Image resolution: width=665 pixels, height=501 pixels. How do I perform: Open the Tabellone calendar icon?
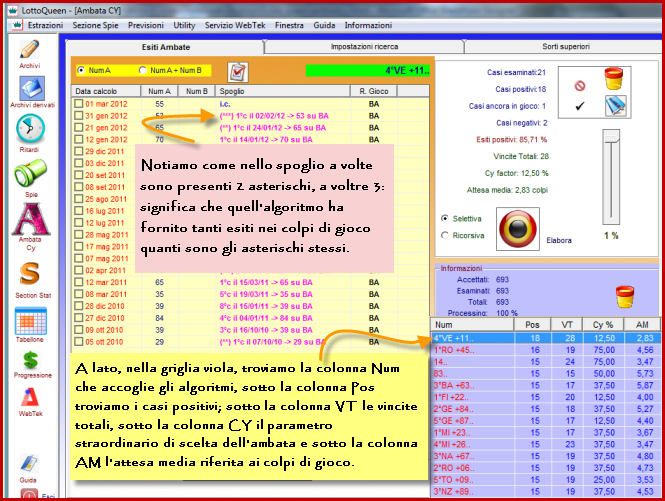click(x=31, y=321)
